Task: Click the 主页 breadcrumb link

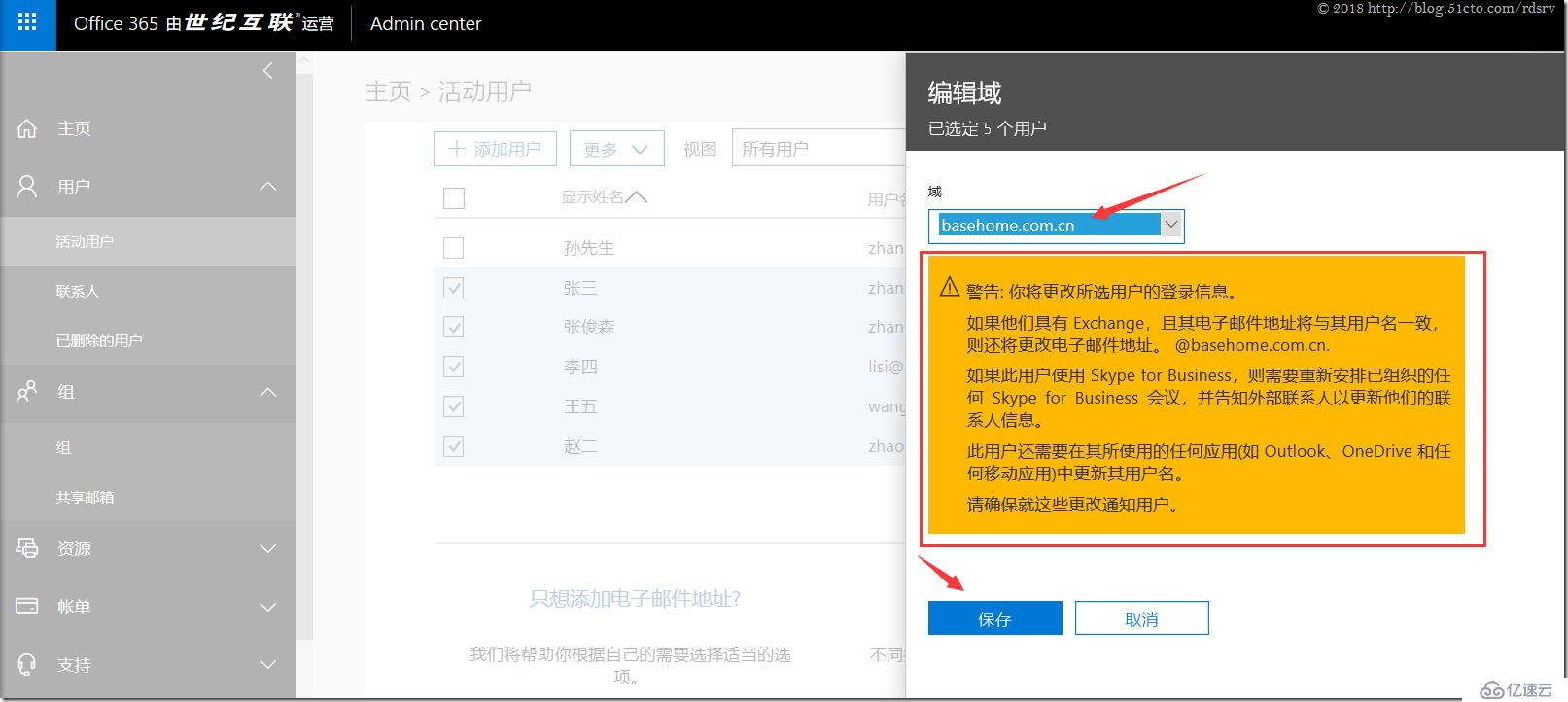Action: (388, 91)
